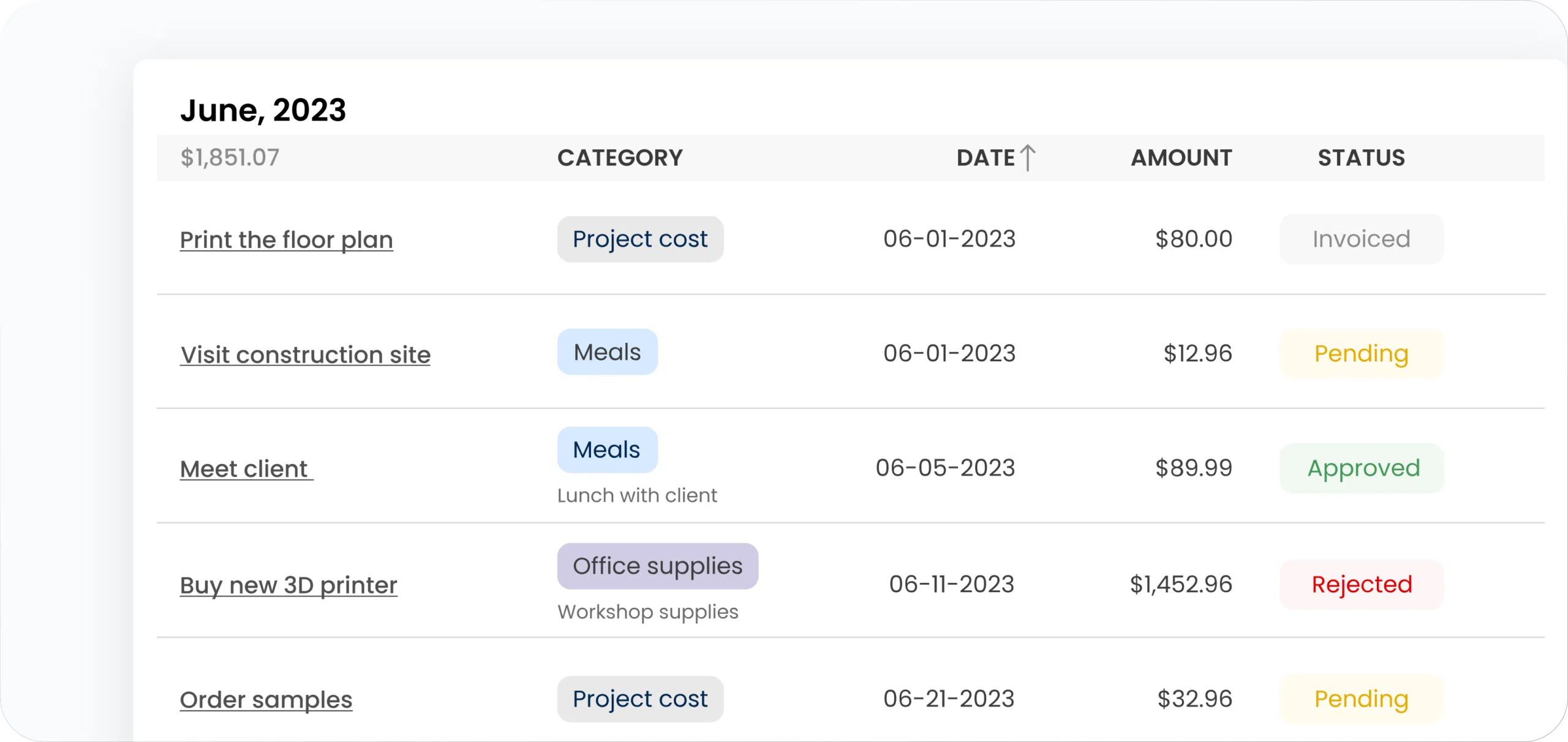This screenshot has width=1568, height=742.
Task: Click the DATE sort arrow icon
Action: [1028, 158]
